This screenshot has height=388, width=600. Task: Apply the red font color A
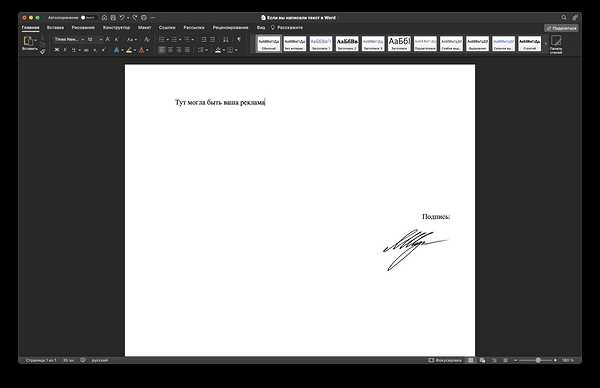pos(142,50)
